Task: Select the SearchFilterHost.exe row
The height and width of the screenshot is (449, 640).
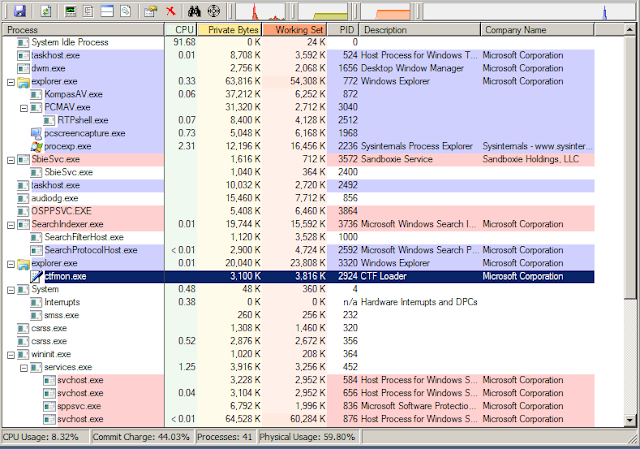Action: point(298,237)
